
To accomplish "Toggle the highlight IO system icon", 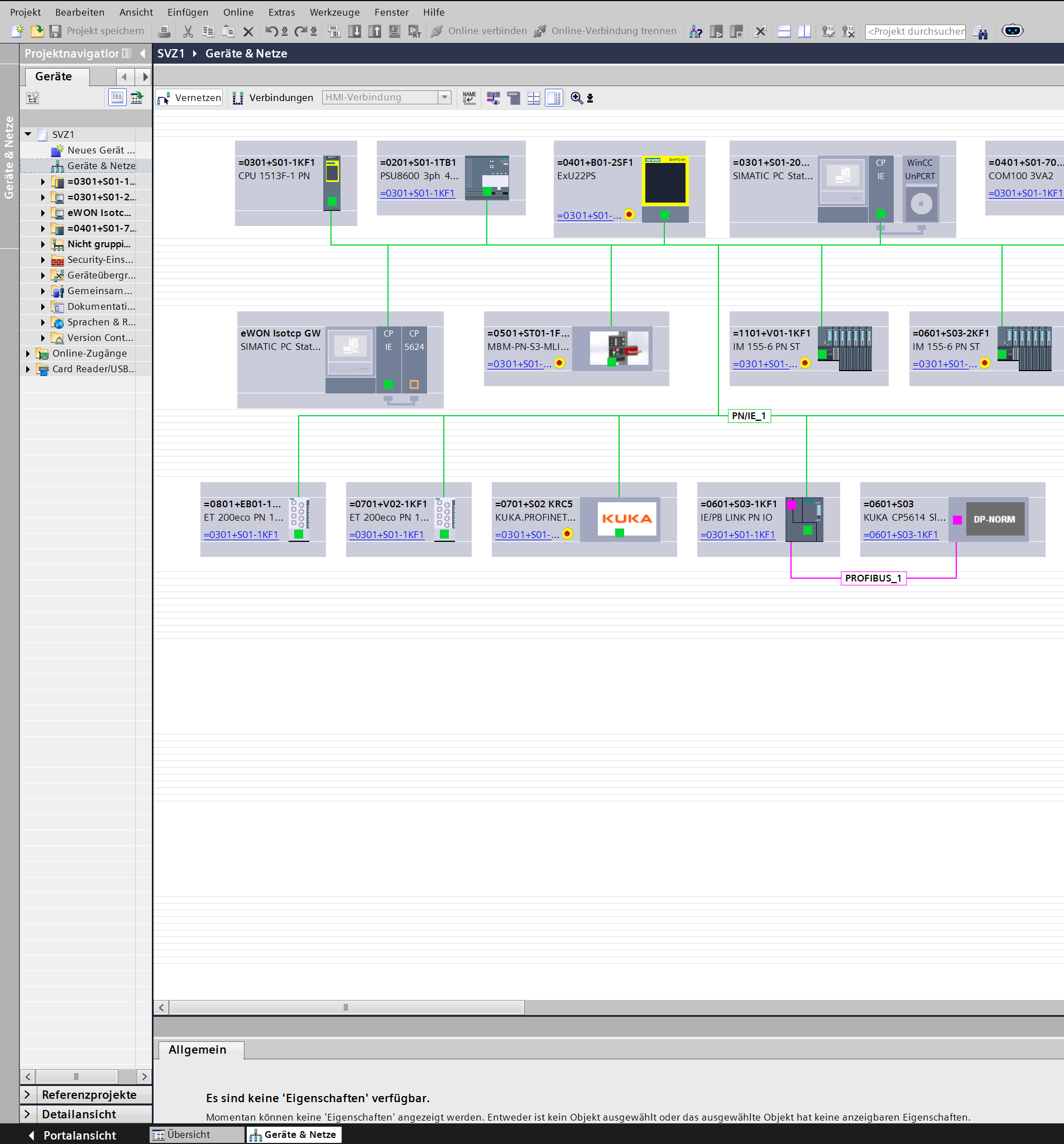I will pyautogui.click(x=493, y=98).
